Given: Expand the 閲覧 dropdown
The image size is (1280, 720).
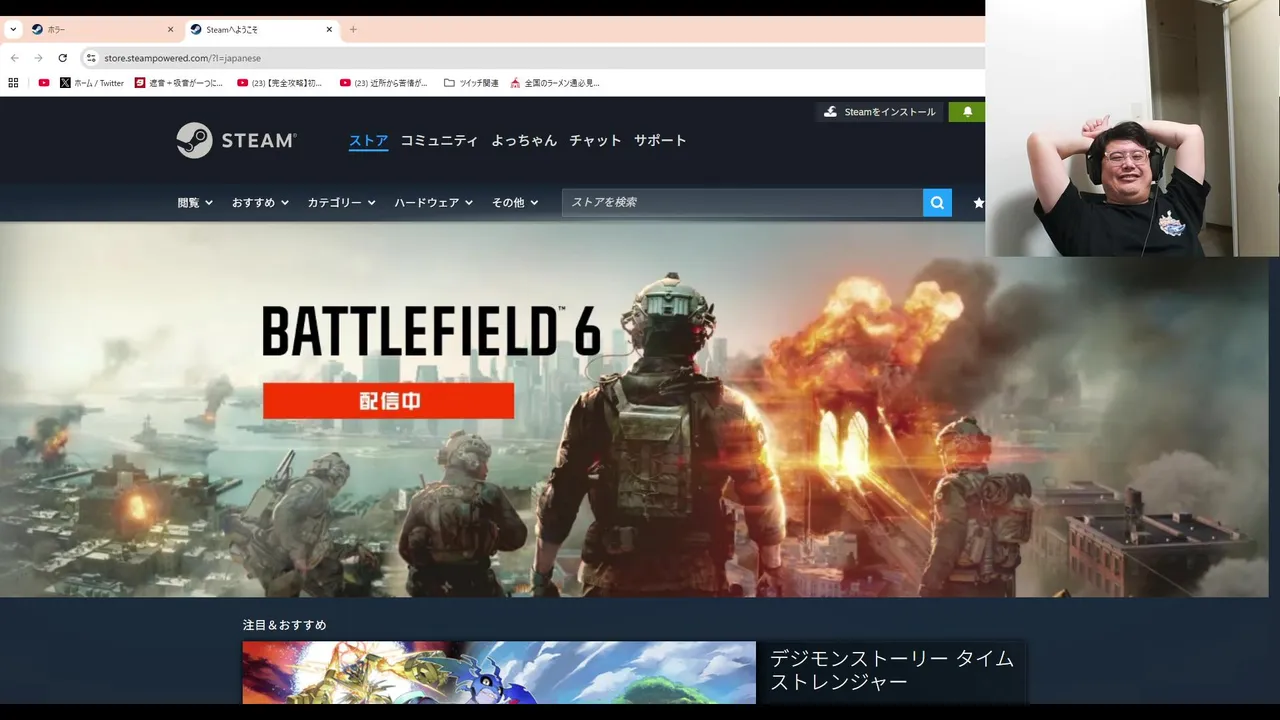Looking at the screenshot, I should 195,202.
